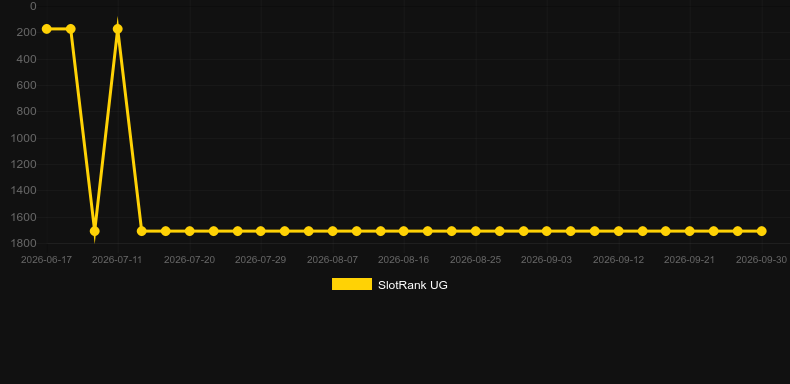790x384 pixels.
Task: Click the 2026-08-07 x-axis date label
Action: click(333, 260)
